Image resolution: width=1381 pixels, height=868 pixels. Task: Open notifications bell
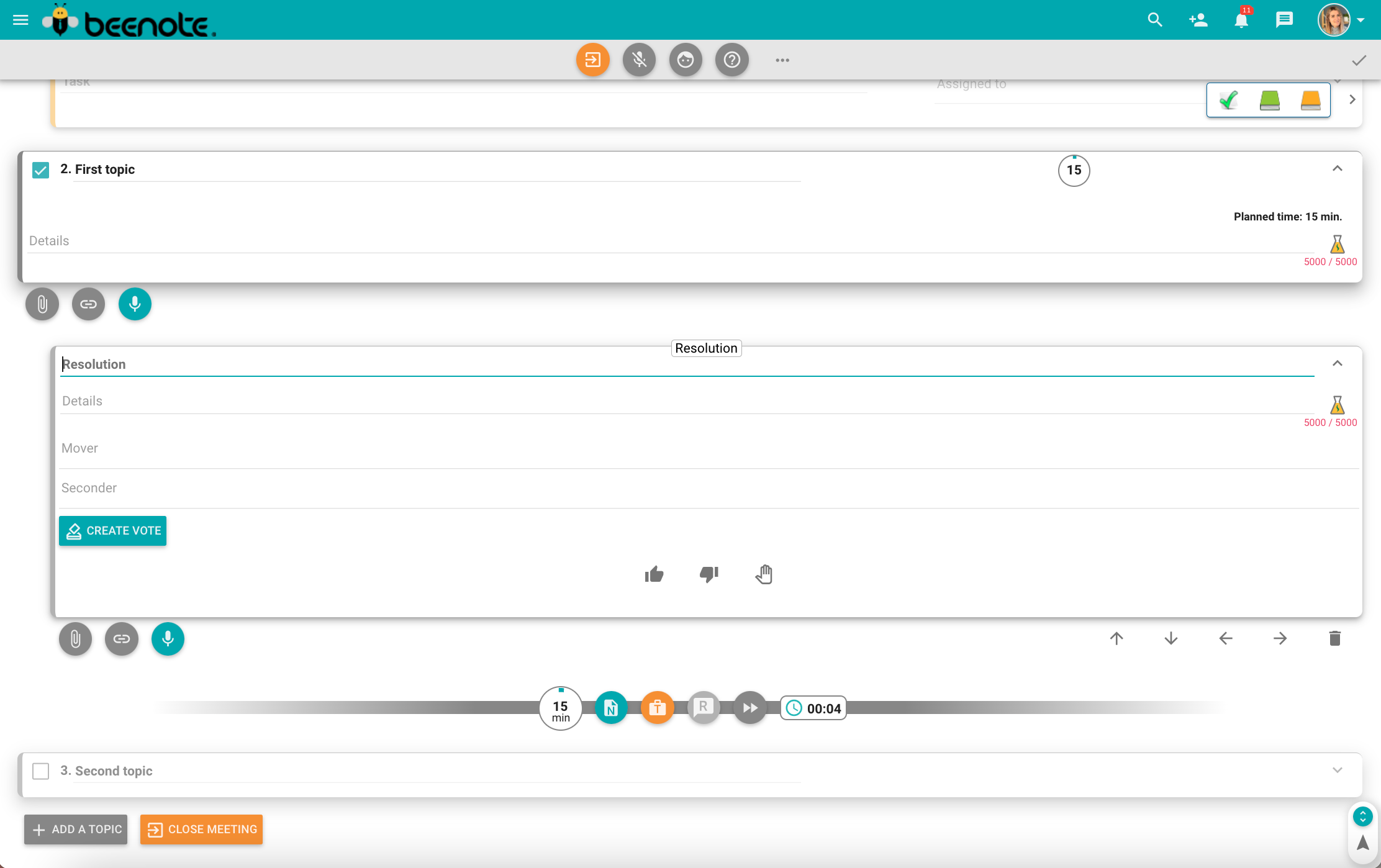1241,20
